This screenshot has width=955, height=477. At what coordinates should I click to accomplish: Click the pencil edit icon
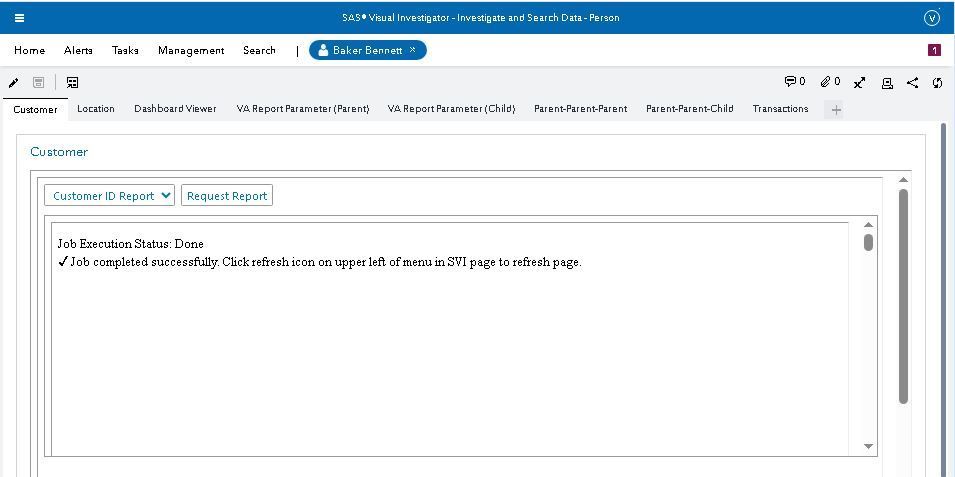(x=13, y=83)
